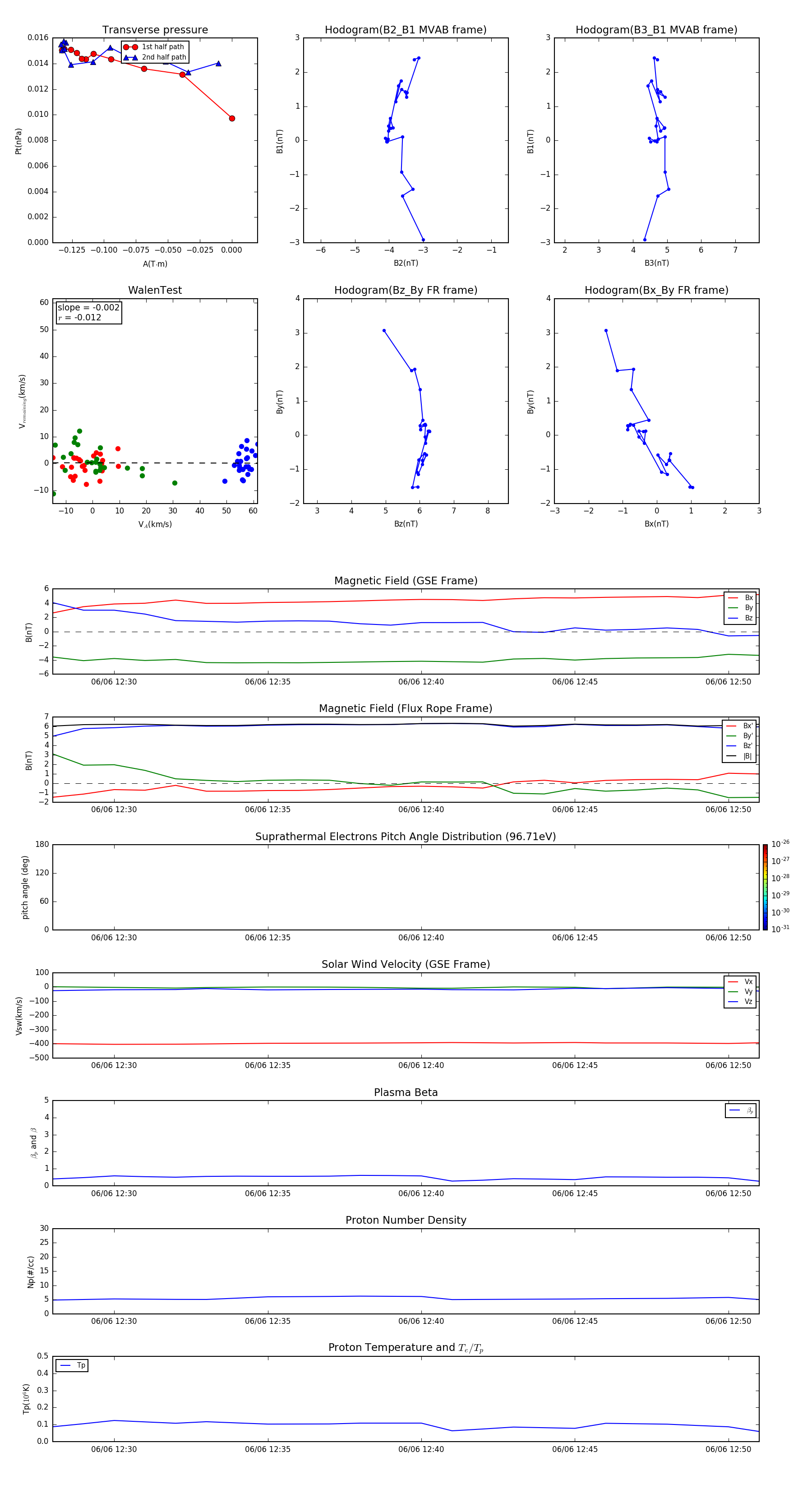This screenshot has width=812, height=1489.
Task: Click '06/06 12:40' tick under Proton Temperature plot
Action: click(421, 1449)
